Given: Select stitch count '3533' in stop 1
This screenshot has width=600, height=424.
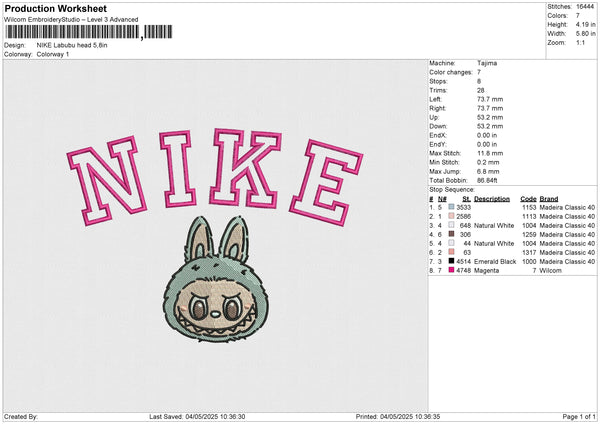Looking at the screenshot, I should click(x=463, y=207).
